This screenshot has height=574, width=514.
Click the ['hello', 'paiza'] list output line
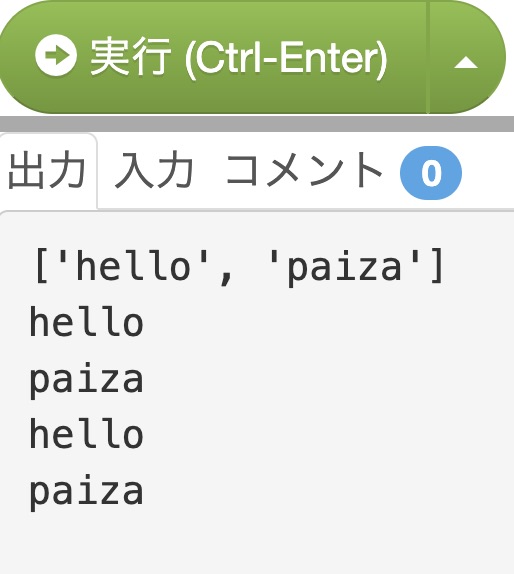point(239,266)
